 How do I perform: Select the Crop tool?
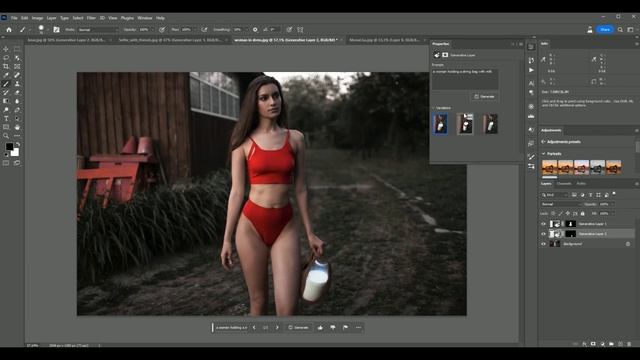[x=6, y=67]
